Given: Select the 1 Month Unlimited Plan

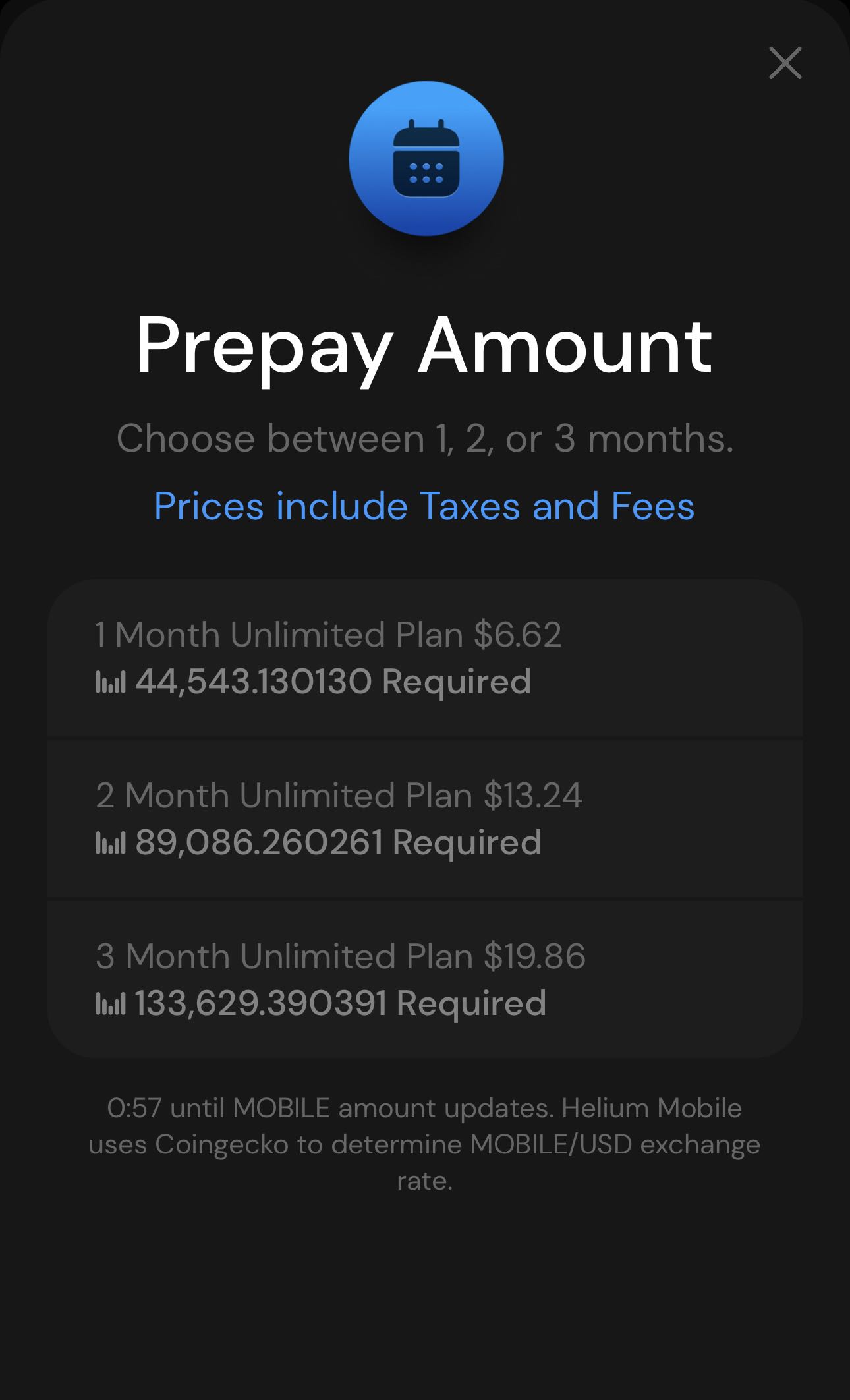Looking at the screenshot, I should click(x=424, y=658).
